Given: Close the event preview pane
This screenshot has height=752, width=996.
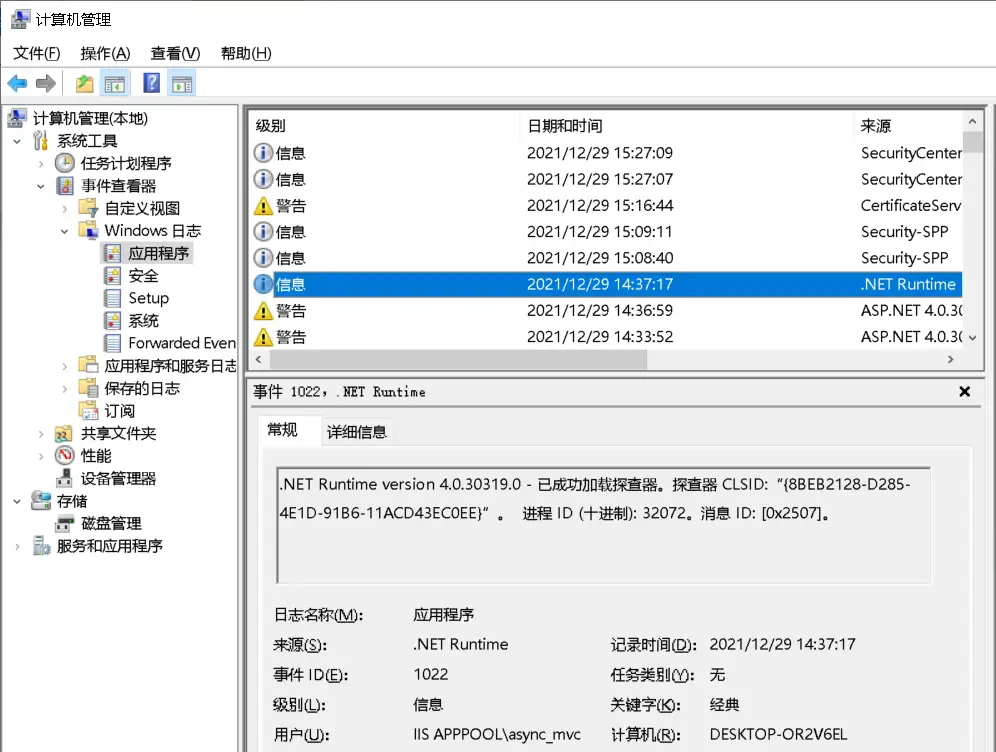Looking at the screenshot, I should point(964,392).
